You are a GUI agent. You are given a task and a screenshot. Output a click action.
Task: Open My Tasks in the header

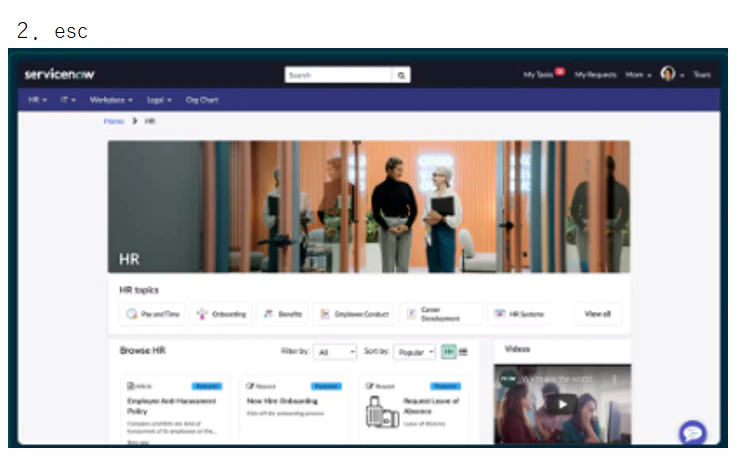click(538, 74)
